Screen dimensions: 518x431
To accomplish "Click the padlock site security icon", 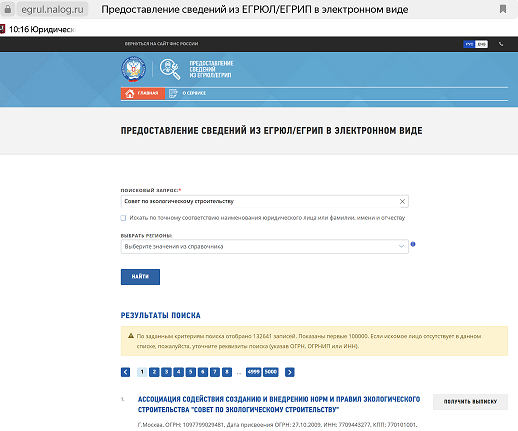I will click(x=8, y=9).
